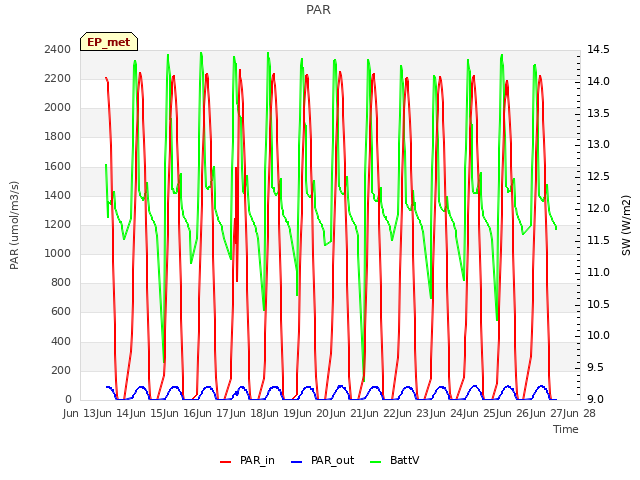The image size is (640, 480).
Task: Click the PAR_in legend entry
Action: coord(247,460)
